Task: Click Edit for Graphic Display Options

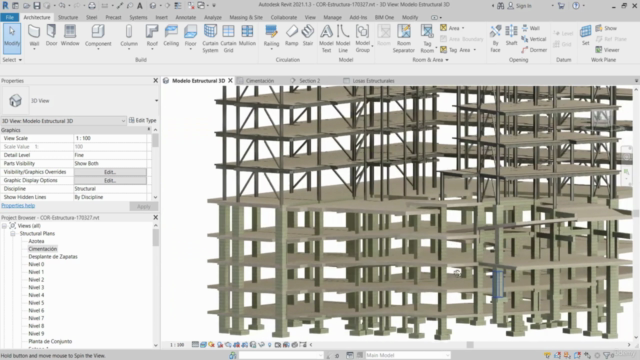Action: click(110, 180)
